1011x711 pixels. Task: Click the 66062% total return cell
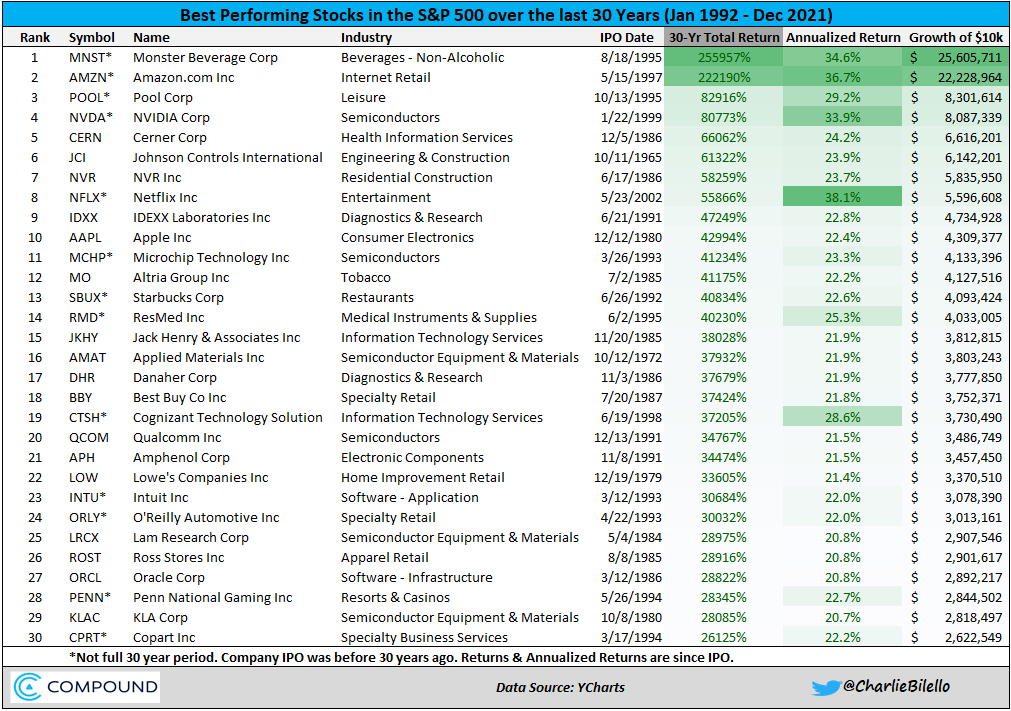click(x=723, y=137)
